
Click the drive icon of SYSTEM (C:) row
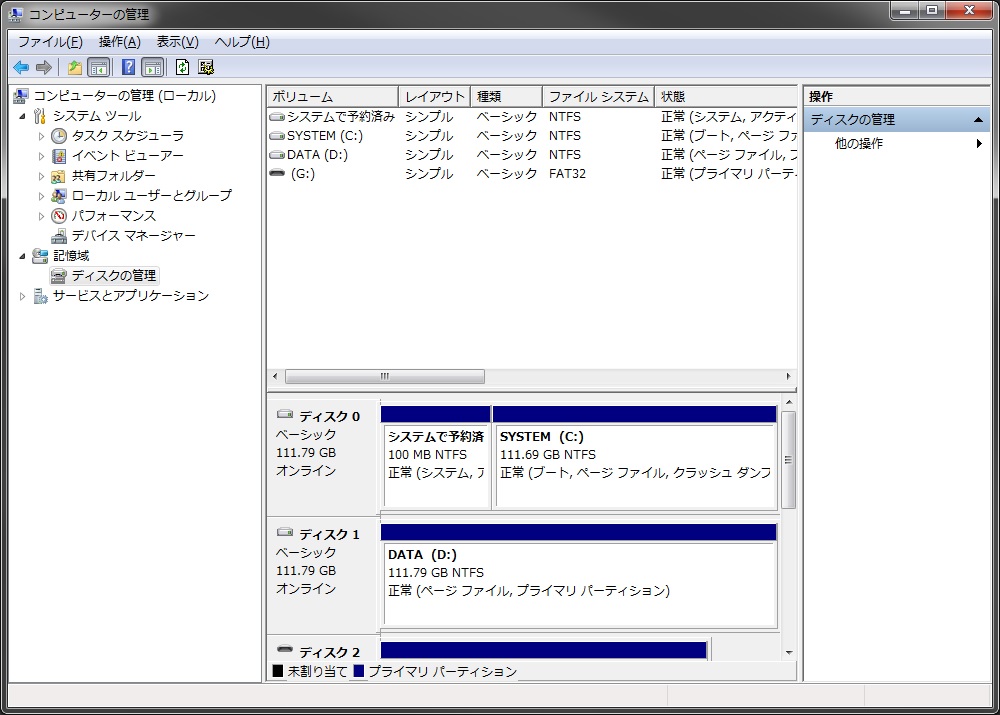coord(277,136)
